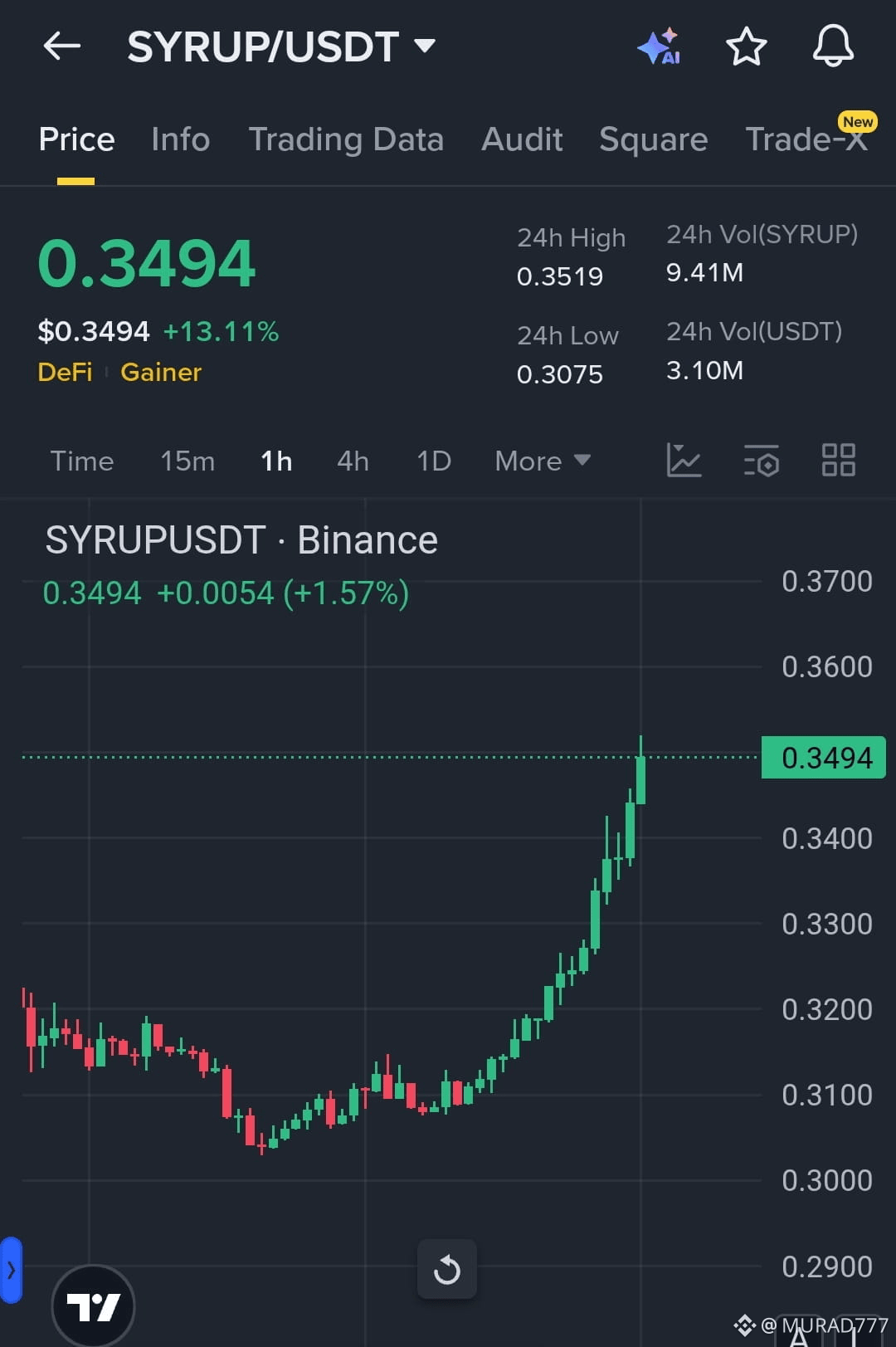Open the AI assistant sparkle icon
The image size is (896, 1347).
(660, 46)
